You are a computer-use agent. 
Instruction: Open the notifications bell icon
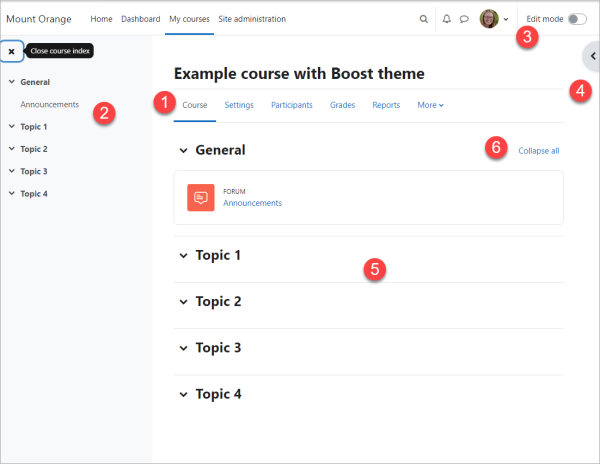(x=446, y=19)
